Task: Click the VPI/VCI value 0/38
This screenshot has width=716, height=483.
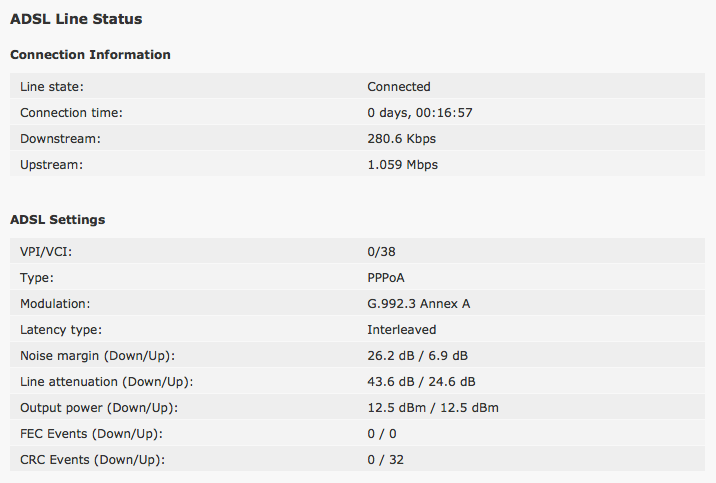Action: point(381,252)
